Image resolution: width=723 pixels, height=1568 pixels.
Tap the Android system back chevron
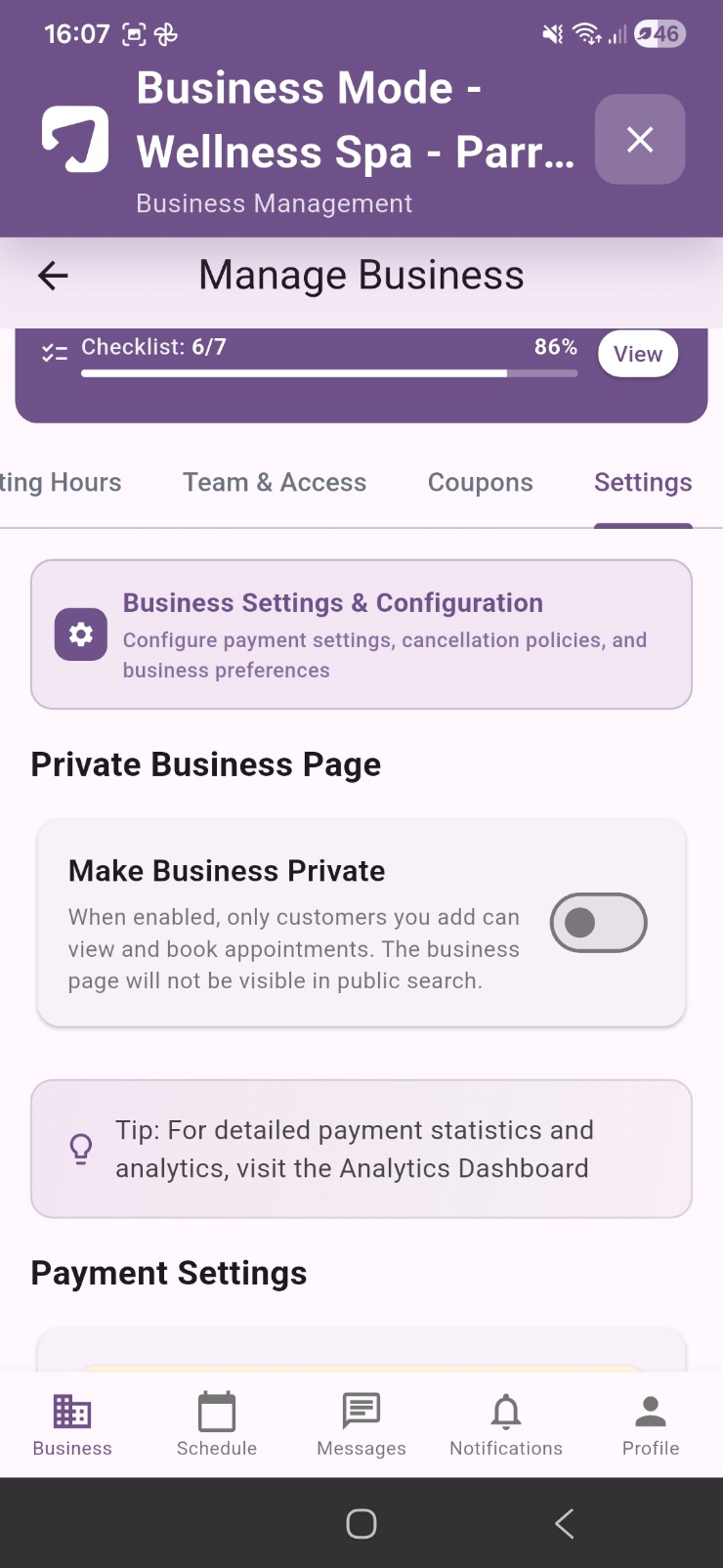pos(564,1523)
